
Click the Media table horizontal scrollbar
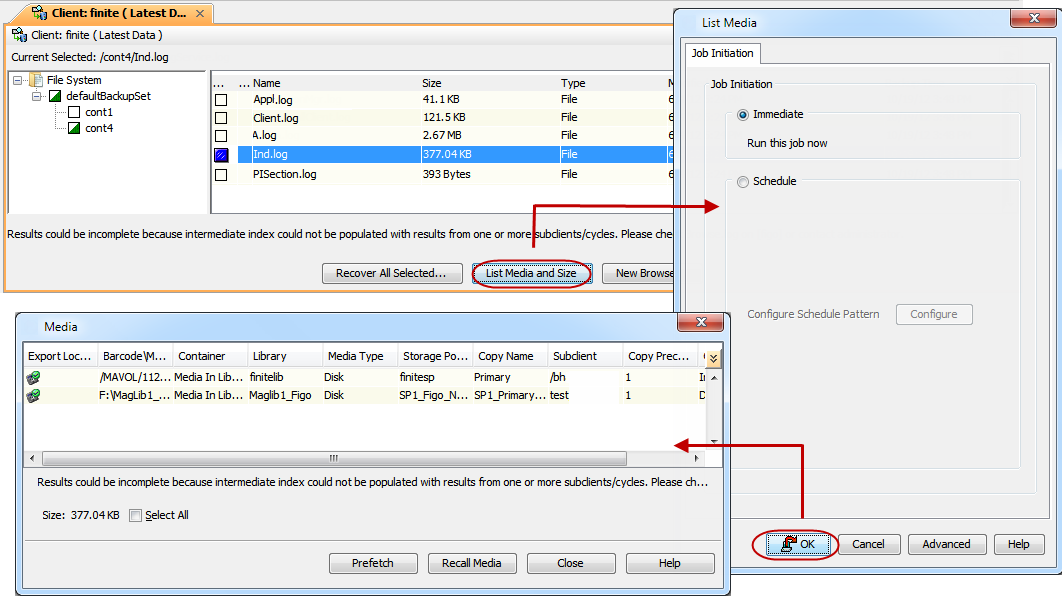[x=333, y=458]
